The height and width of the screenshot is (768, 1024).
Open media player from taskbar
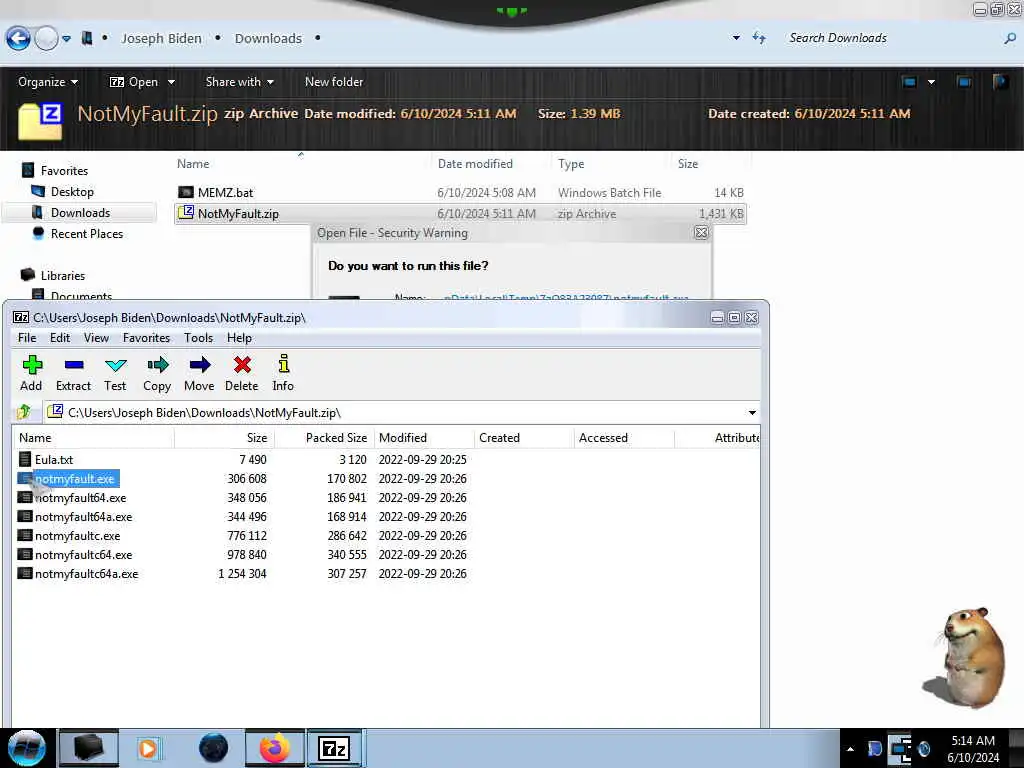(148, 748)
